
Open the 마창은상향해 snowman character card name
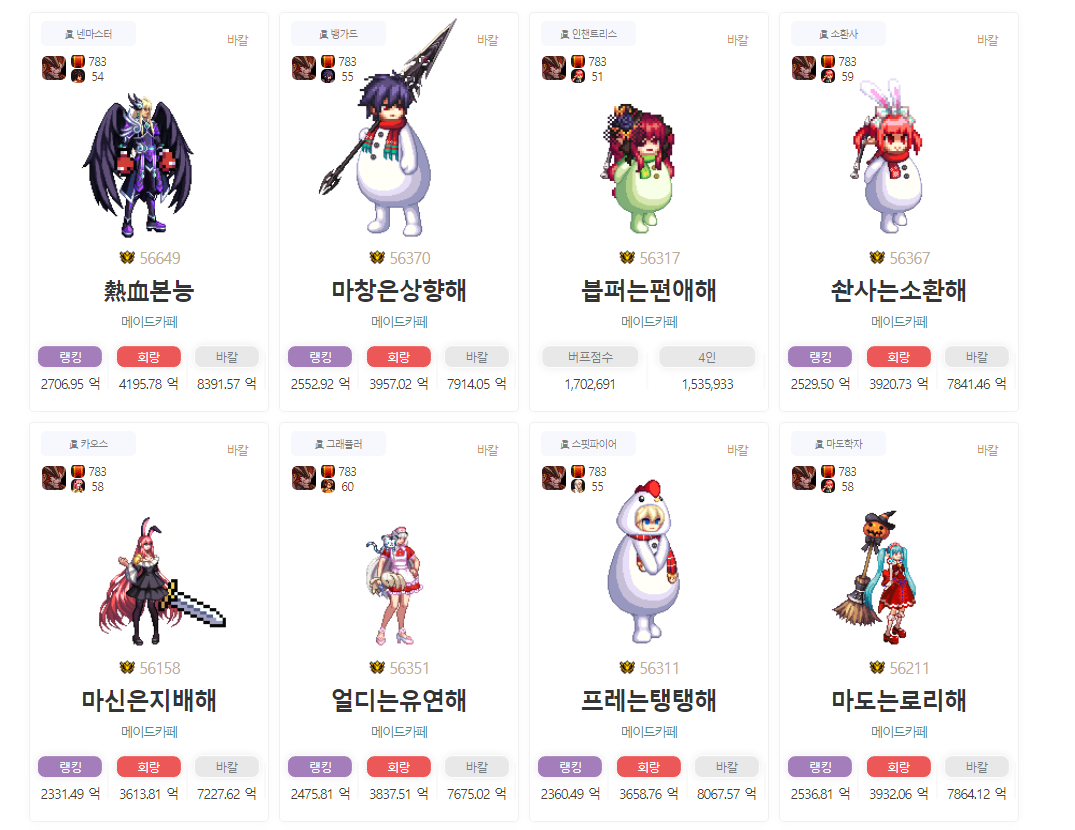tap(399, 291)
